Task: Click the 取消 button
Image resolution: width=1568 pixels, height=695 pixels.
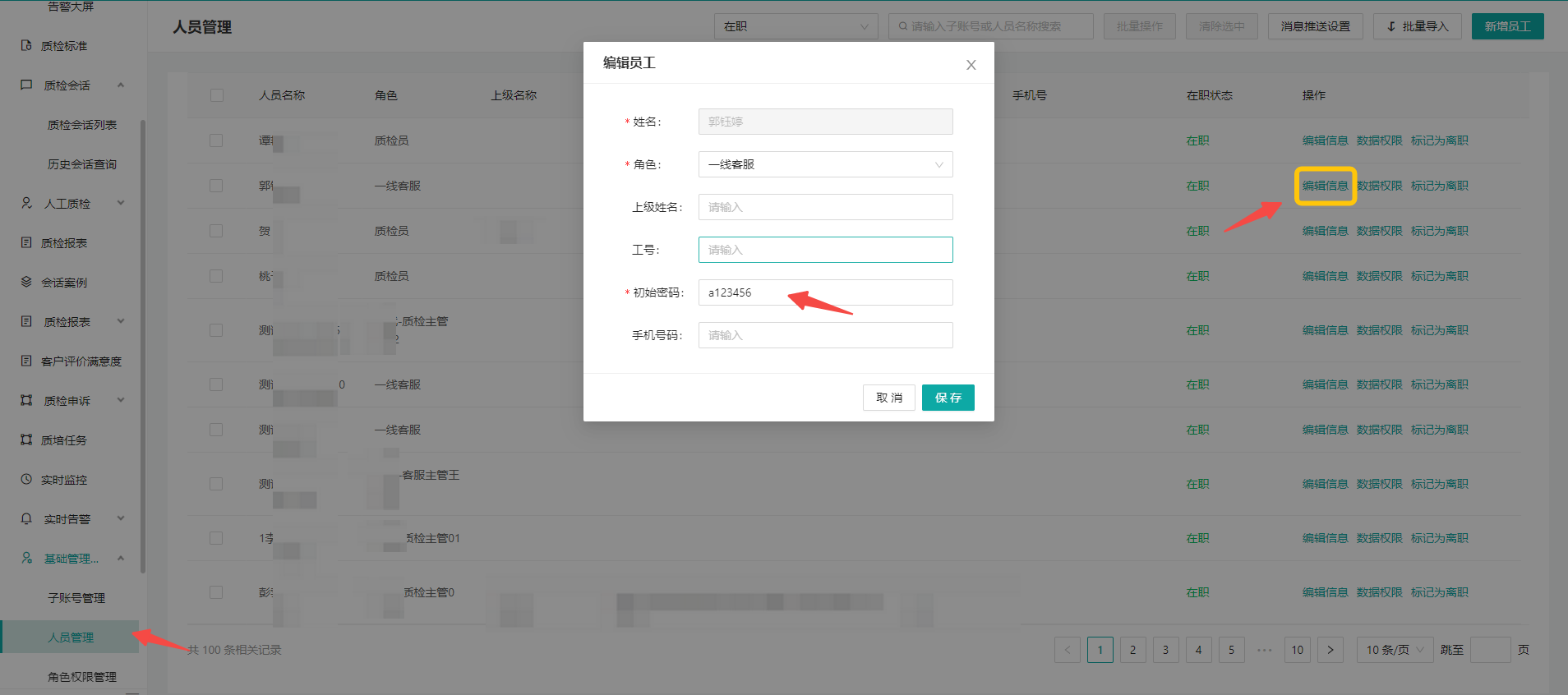Action: [888, 398]
